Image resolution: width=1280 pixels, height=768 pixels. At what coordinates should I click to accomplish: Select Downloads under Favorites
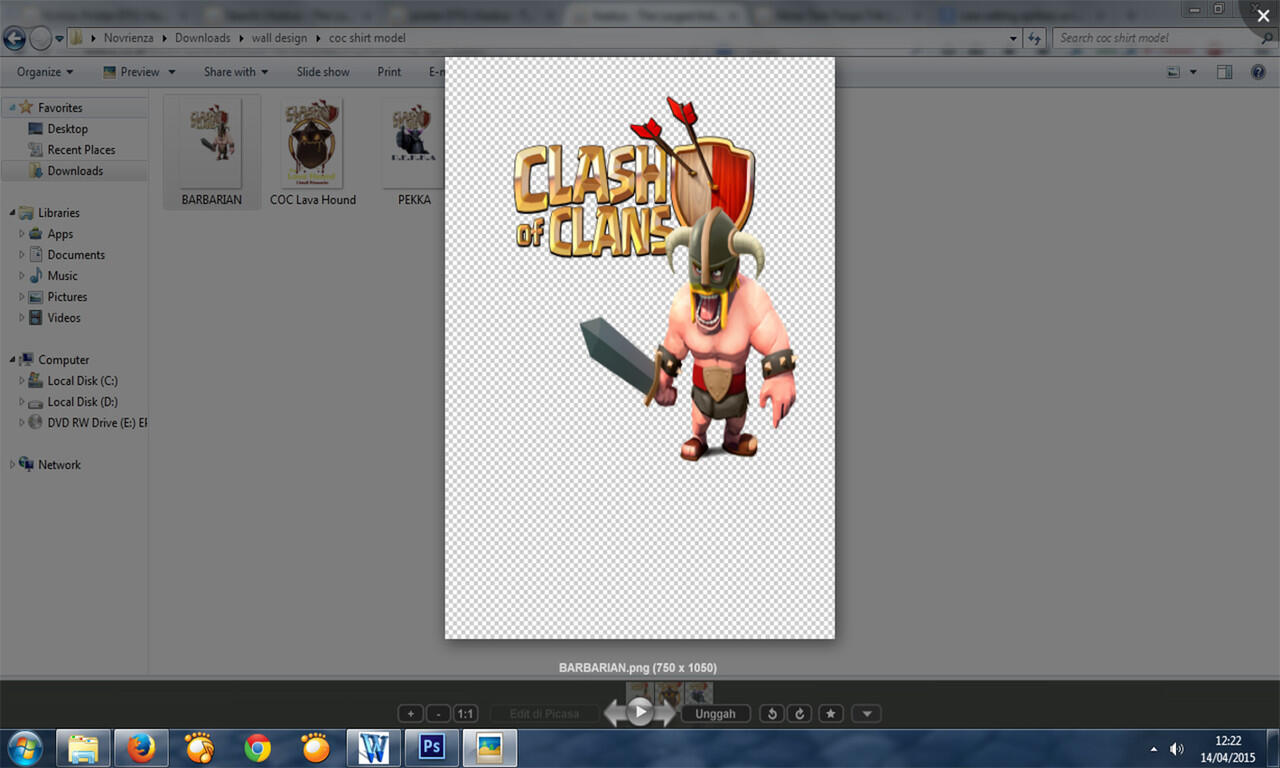coord(75,171)
